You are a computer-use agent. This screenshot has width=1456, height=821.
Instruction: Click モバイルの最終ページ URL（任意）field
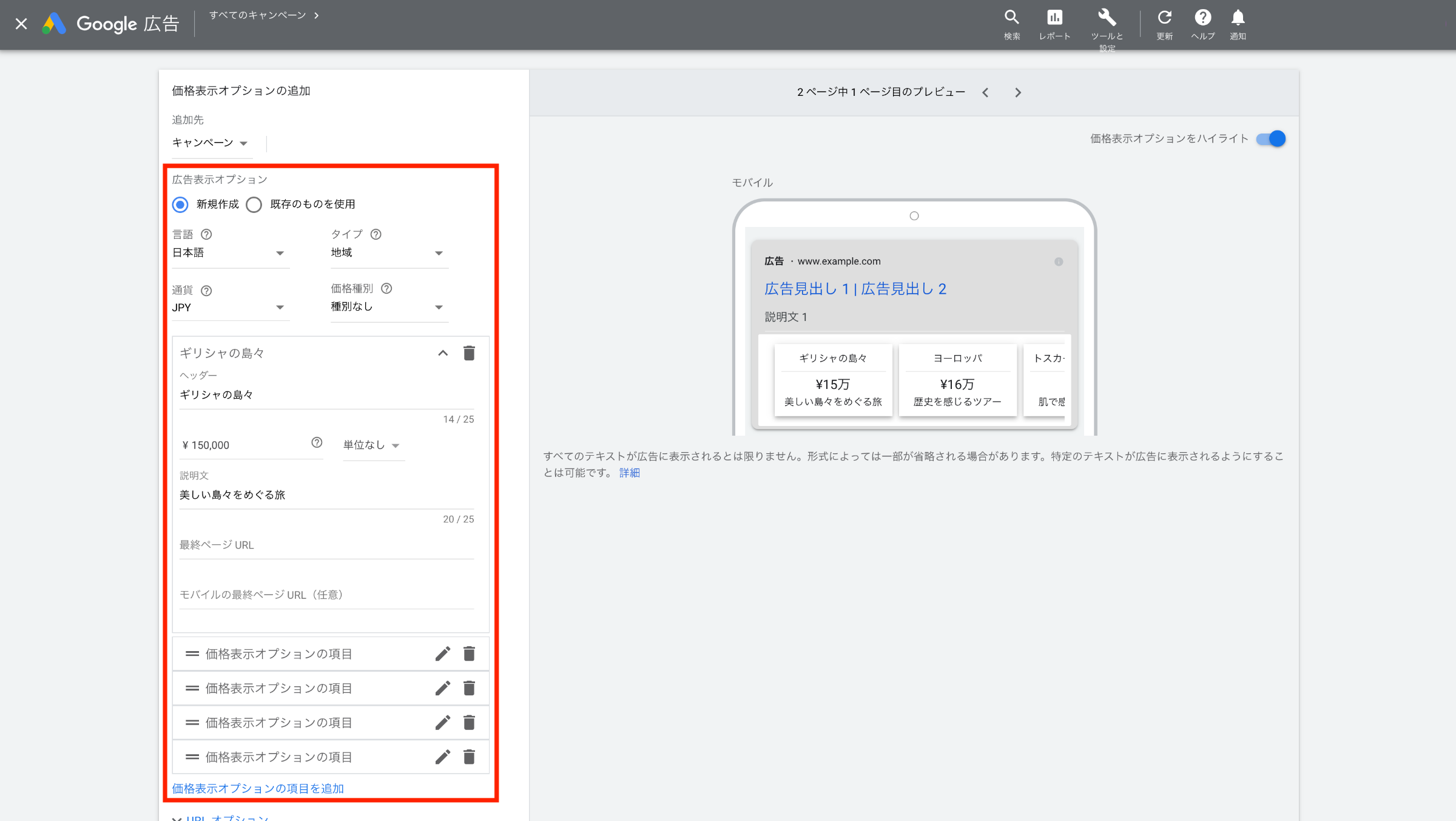pyautogui.click(x=326, y=595)
